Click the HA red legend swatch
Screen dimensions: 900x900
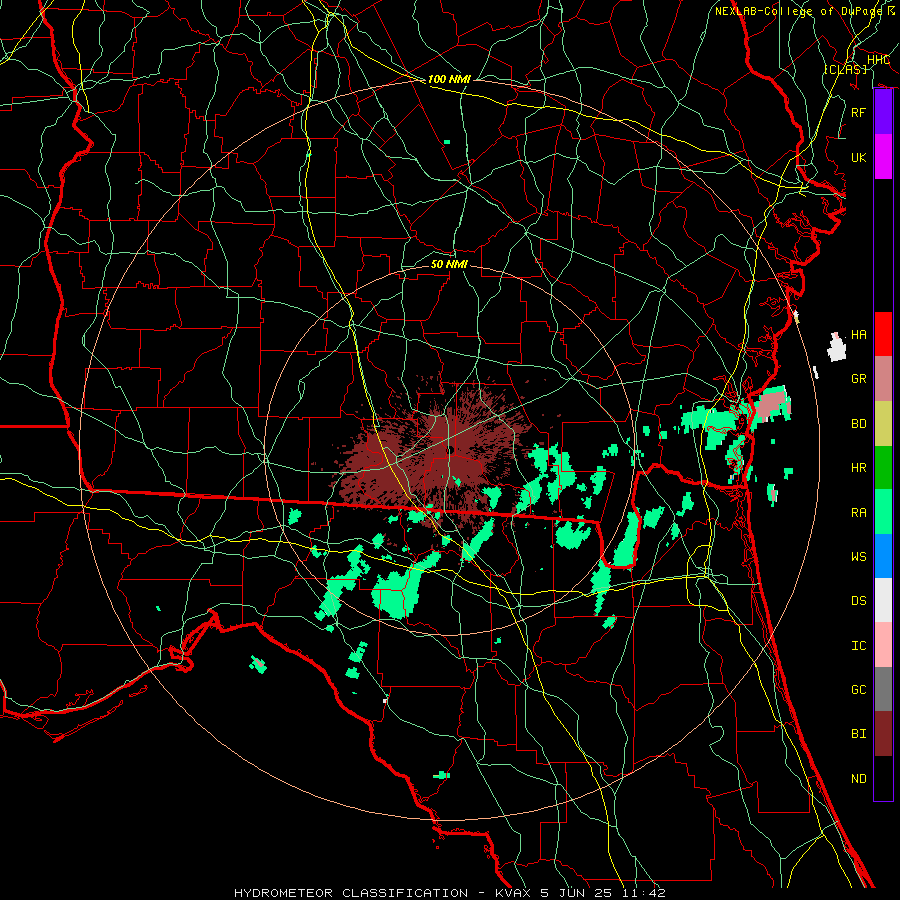click(883, 334)
